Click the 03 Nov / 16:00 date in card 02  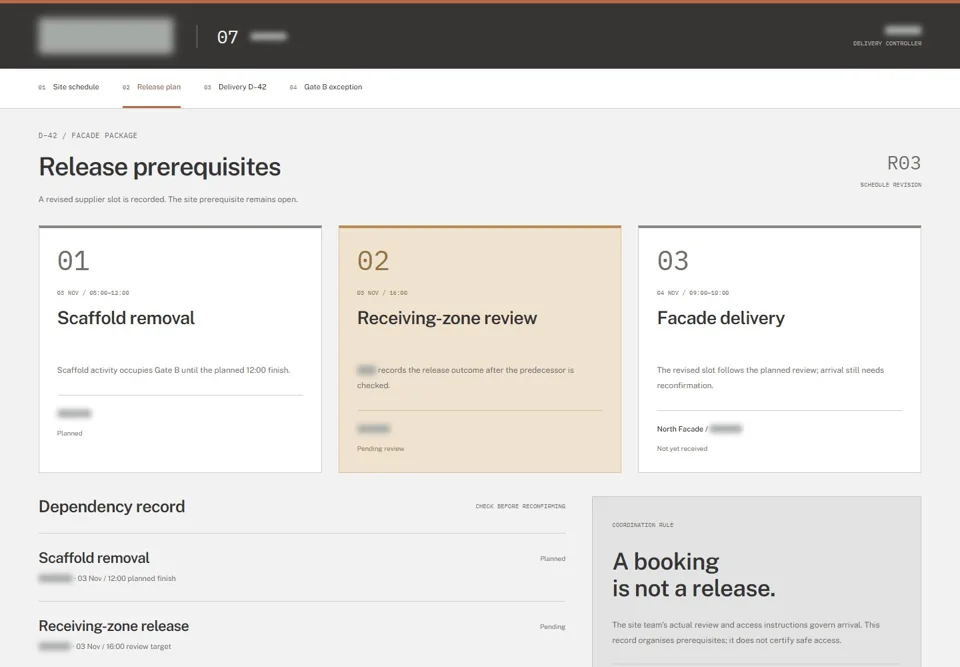[x=382, y=293]
